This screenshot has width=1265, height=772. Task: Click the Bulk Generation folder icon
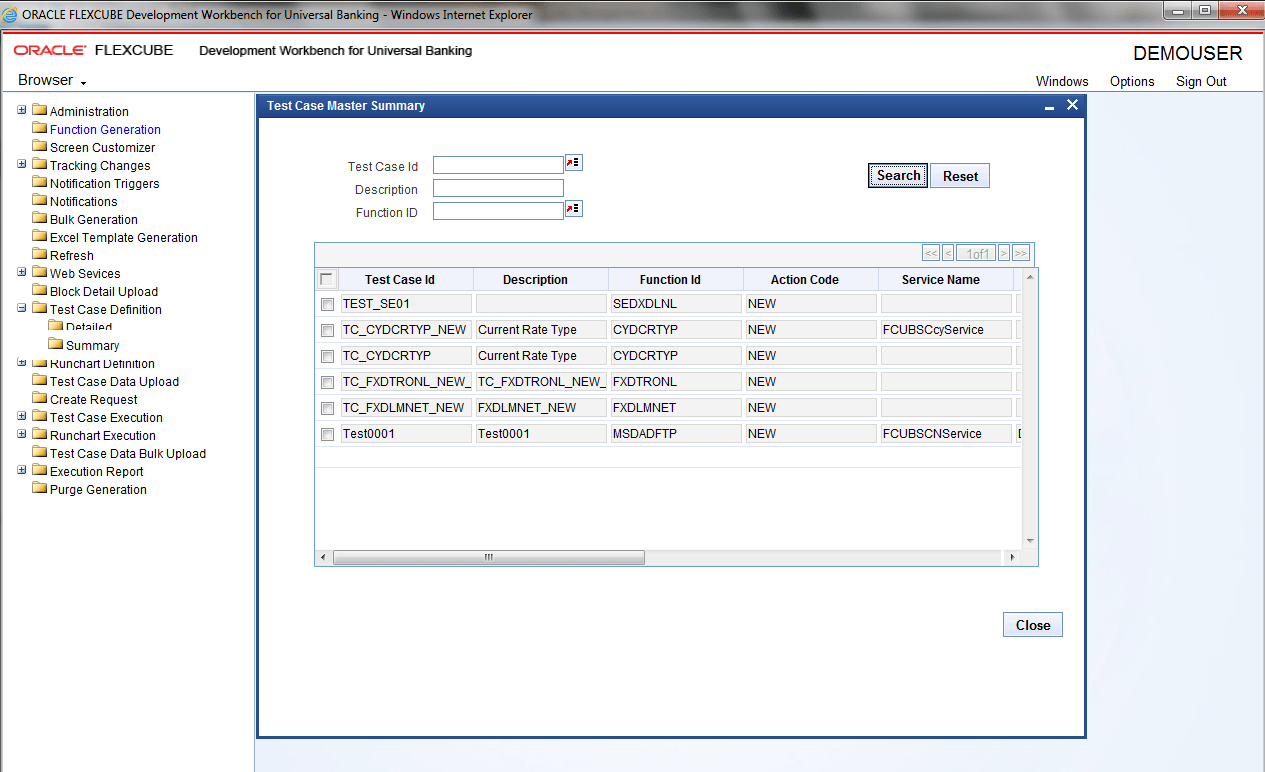click(40, 218)
